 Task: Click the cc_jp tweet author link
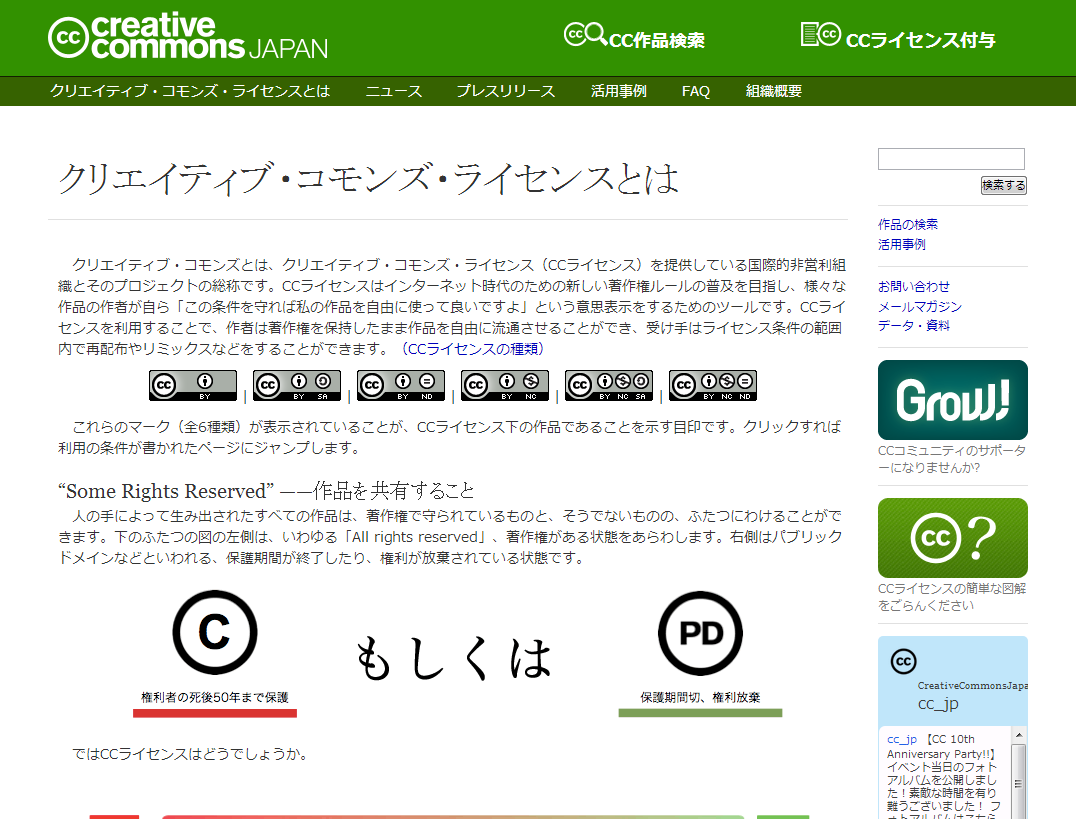click(902, 739)
